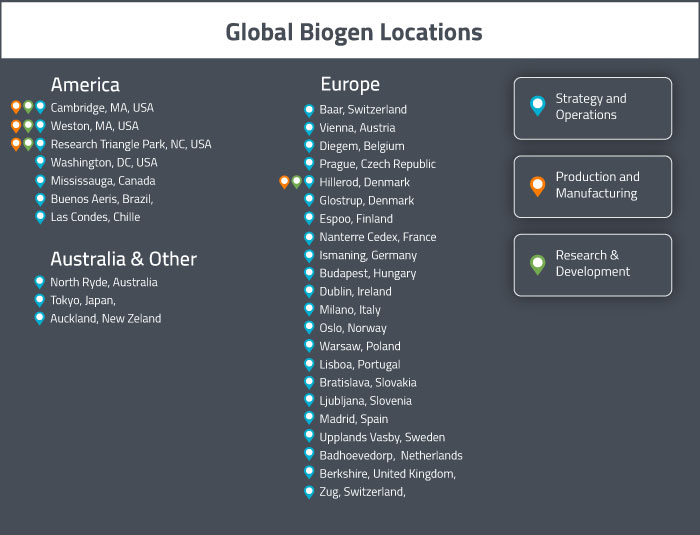Click the North Ryde, Australia text
The image size is (700, 535).
coord(104,282)
